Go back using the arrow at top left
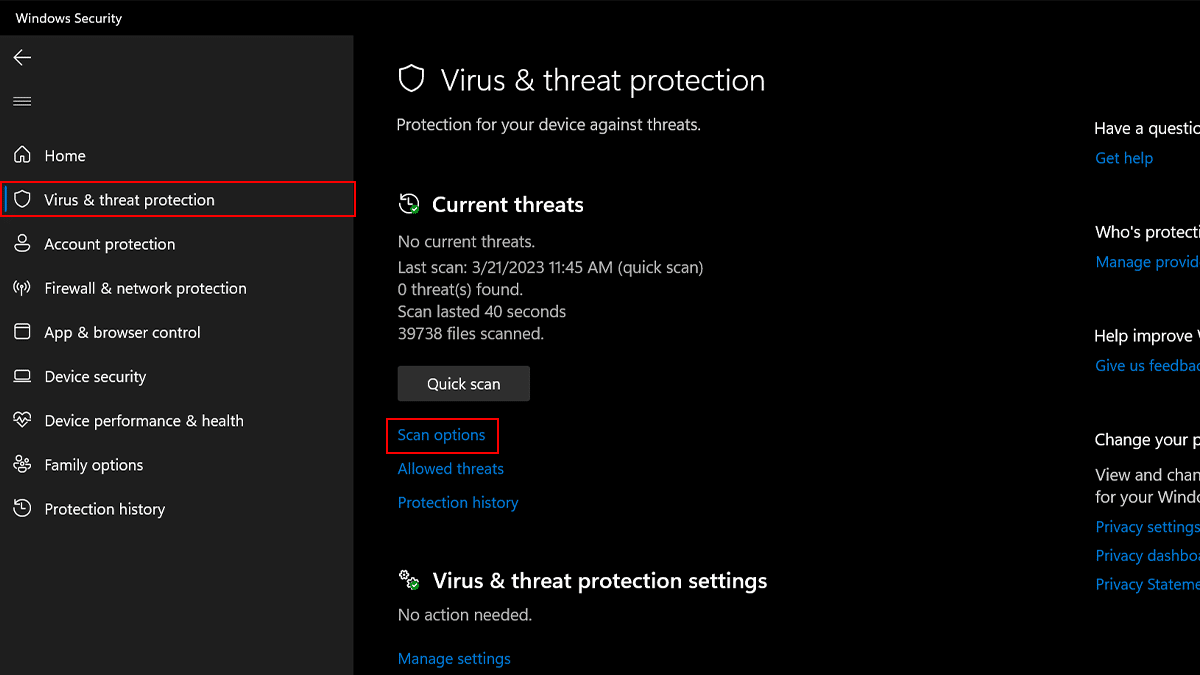 point(21,57)
